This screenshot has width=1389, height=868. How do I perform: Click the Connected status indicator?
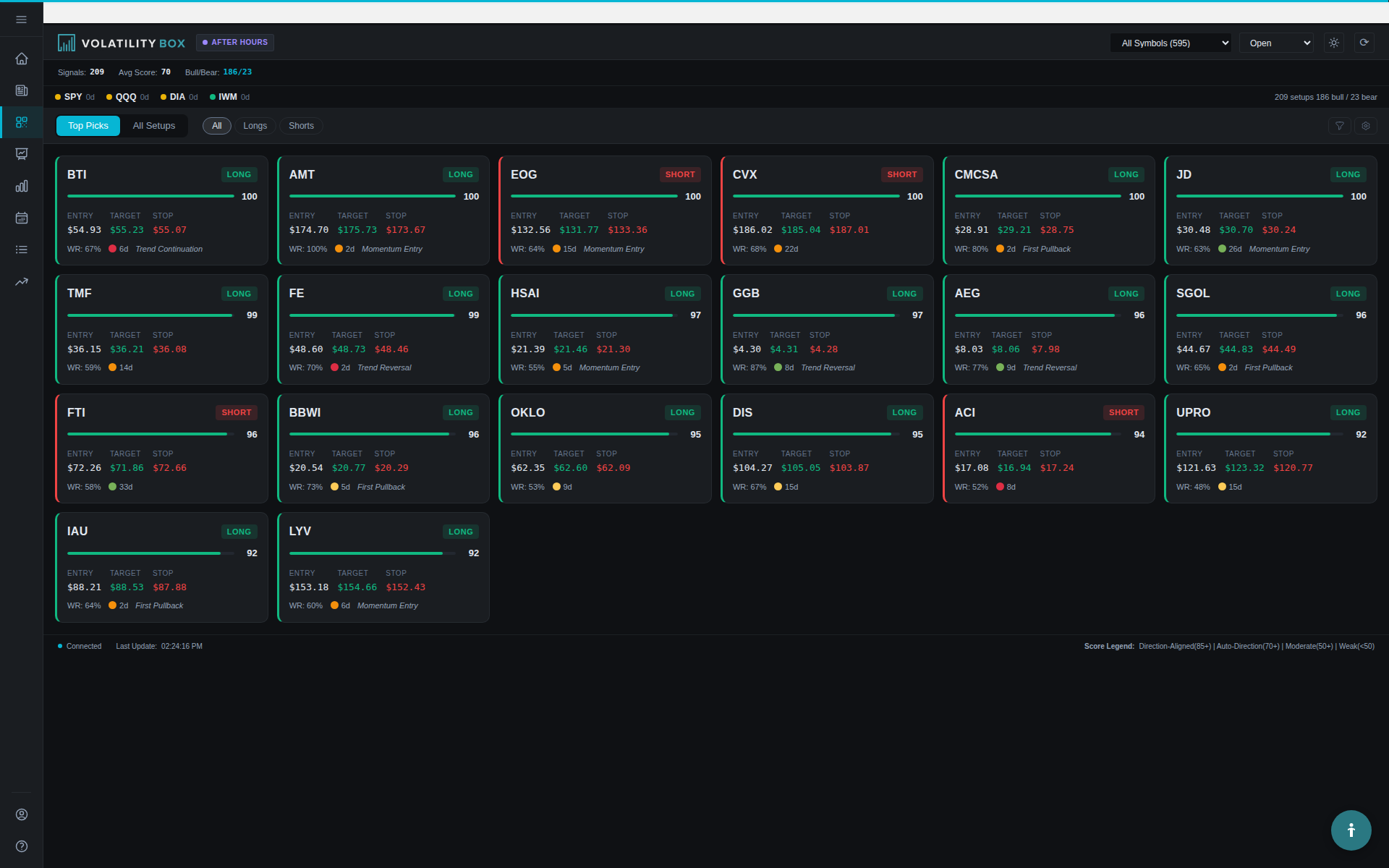click(80, 647)
